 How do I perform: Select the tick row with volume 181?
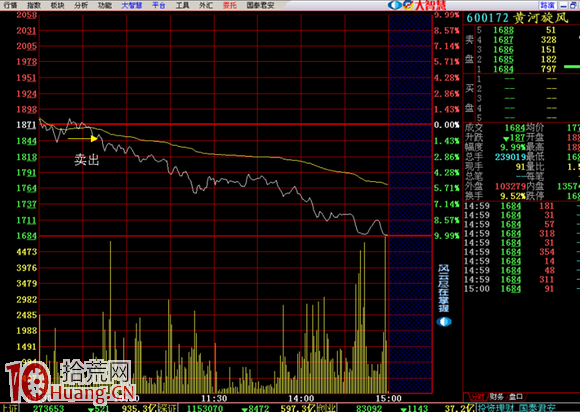pos(522,206)
